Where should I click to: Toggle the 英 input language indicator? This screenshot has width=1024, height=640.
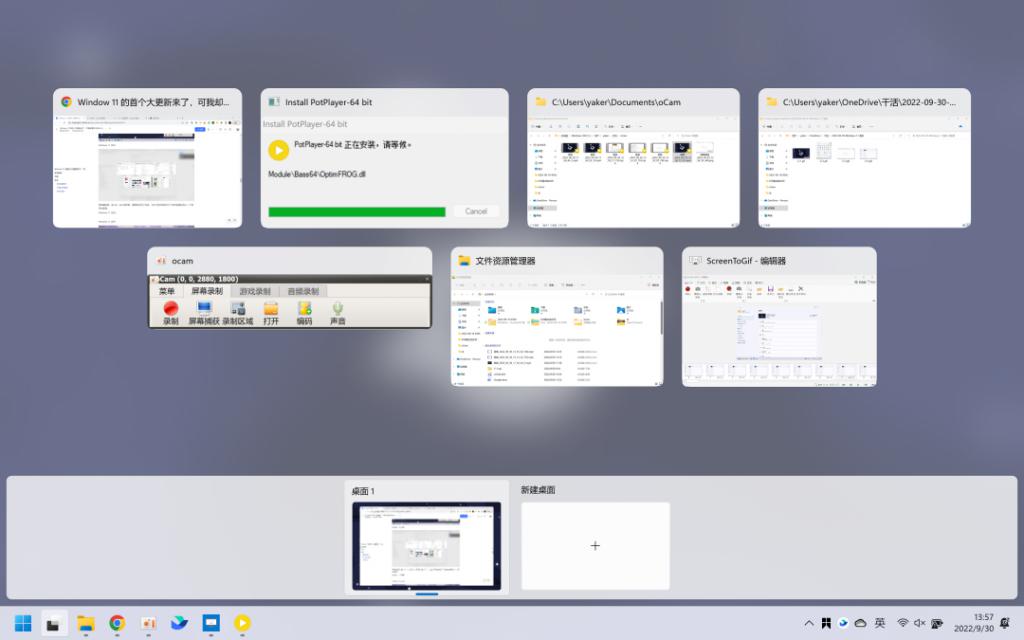[881, 622]
